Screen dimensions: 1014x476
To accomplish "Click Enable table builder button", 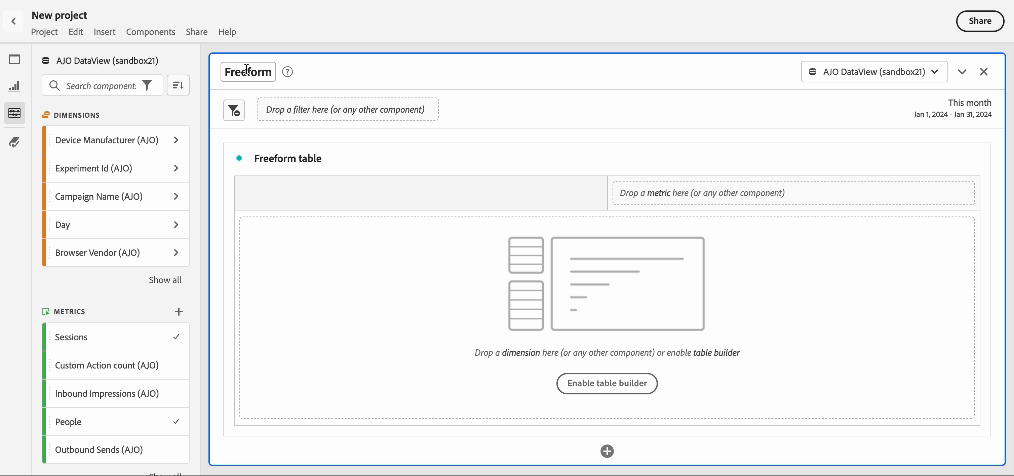I will (607, 383).
